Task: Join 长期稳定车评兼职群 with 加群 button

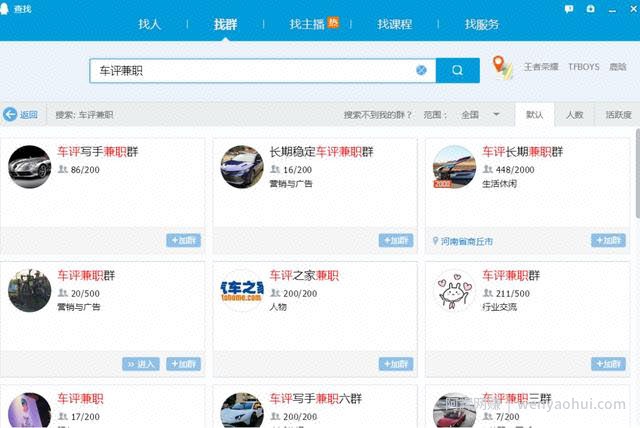Action: click(x=396, y=240)
